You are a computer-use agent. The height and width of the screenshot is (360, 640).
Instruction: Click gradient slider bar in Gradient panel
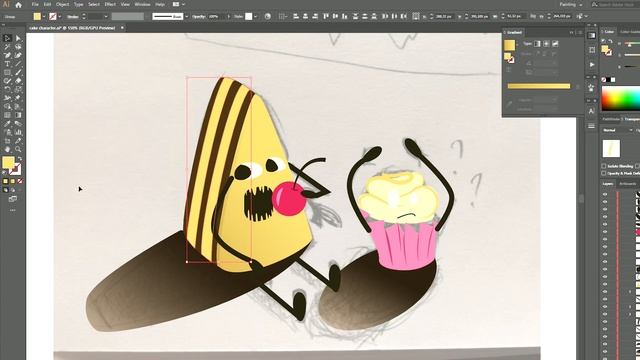[x=539, y=86]
